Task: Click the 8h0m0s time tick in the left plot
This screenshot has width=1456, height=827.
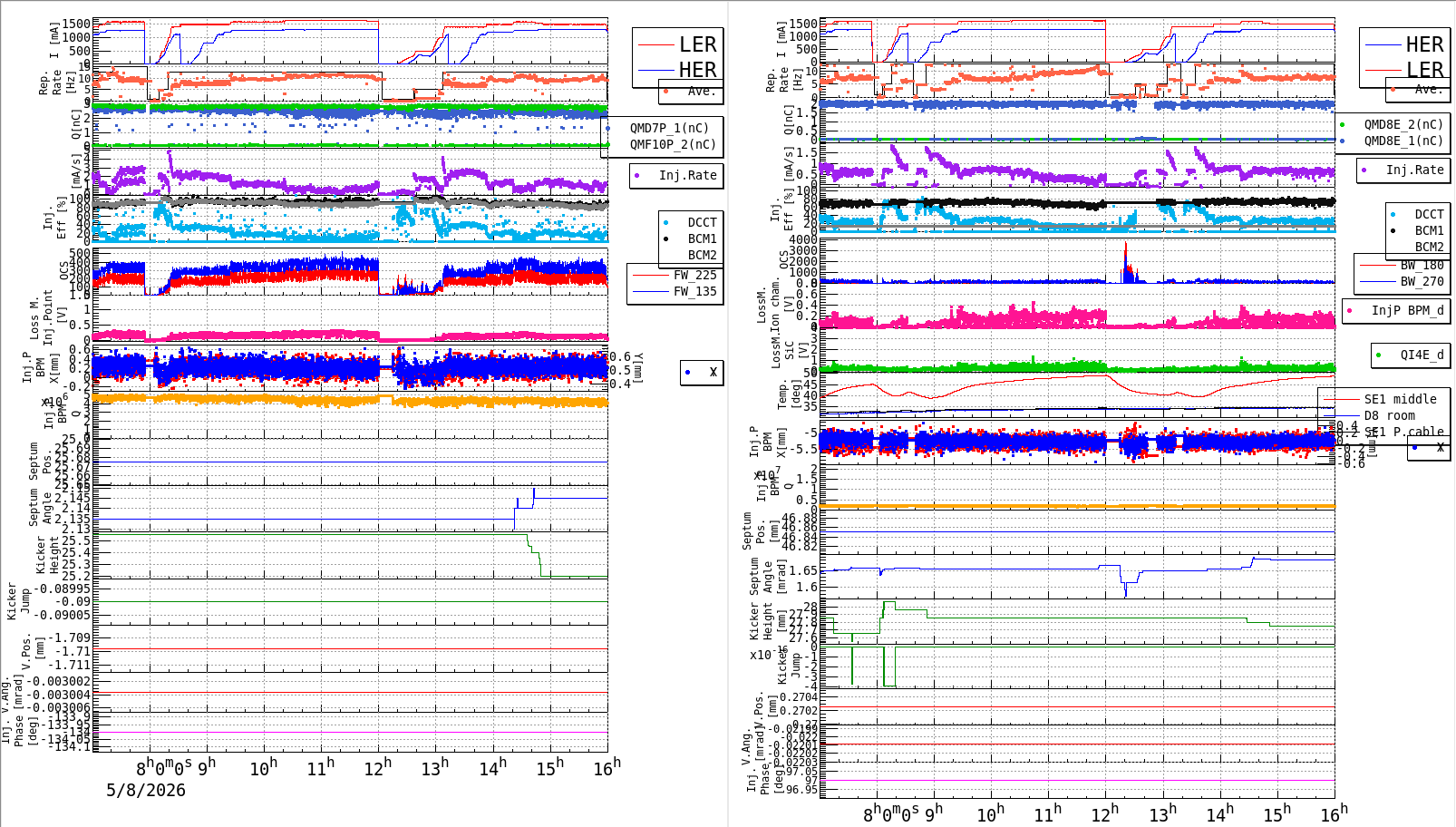Action: click(x=164, y=767)
